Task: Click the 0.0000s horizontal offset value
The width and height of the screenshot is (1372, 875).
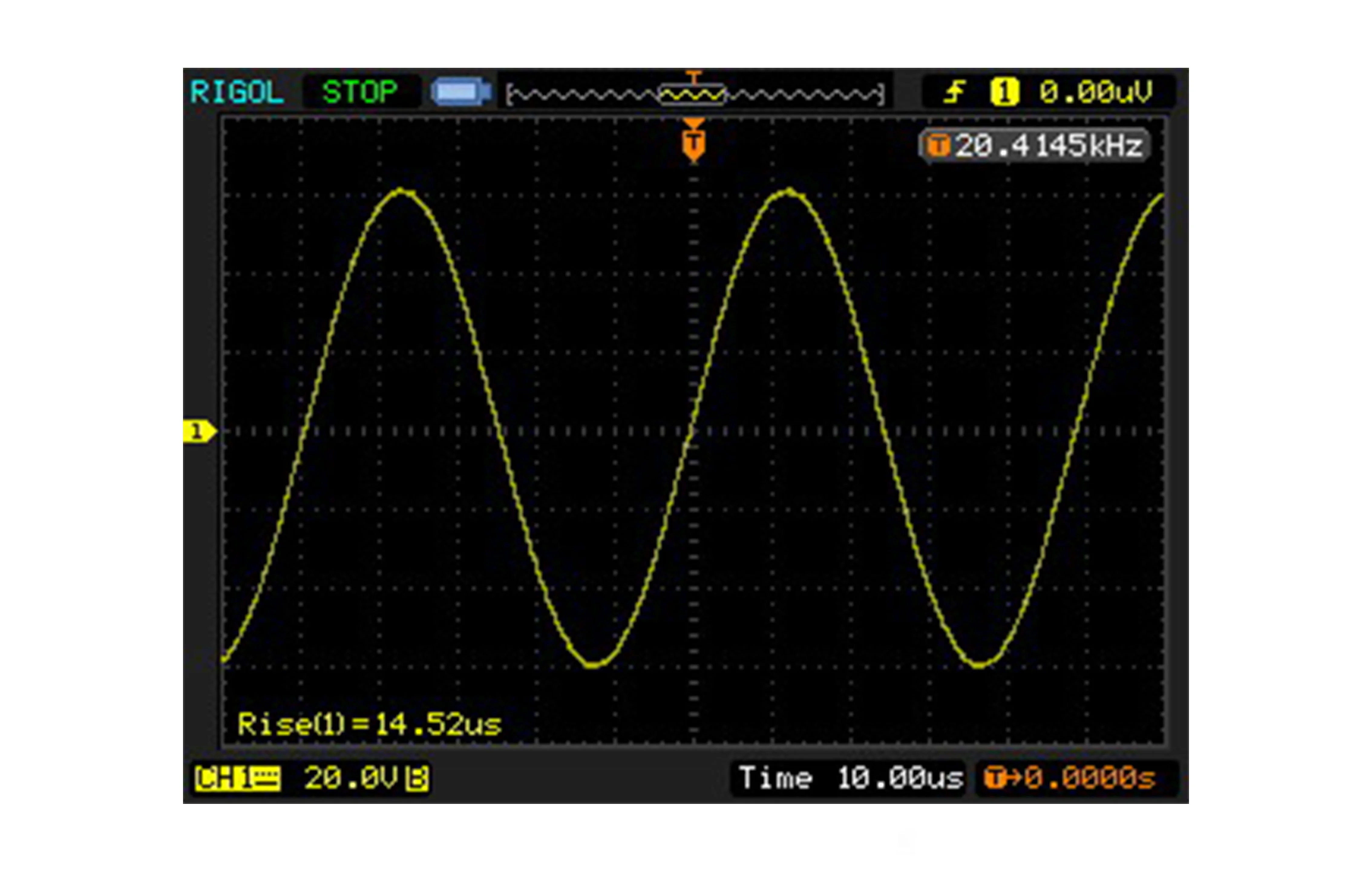Action: coord(1089,778)
